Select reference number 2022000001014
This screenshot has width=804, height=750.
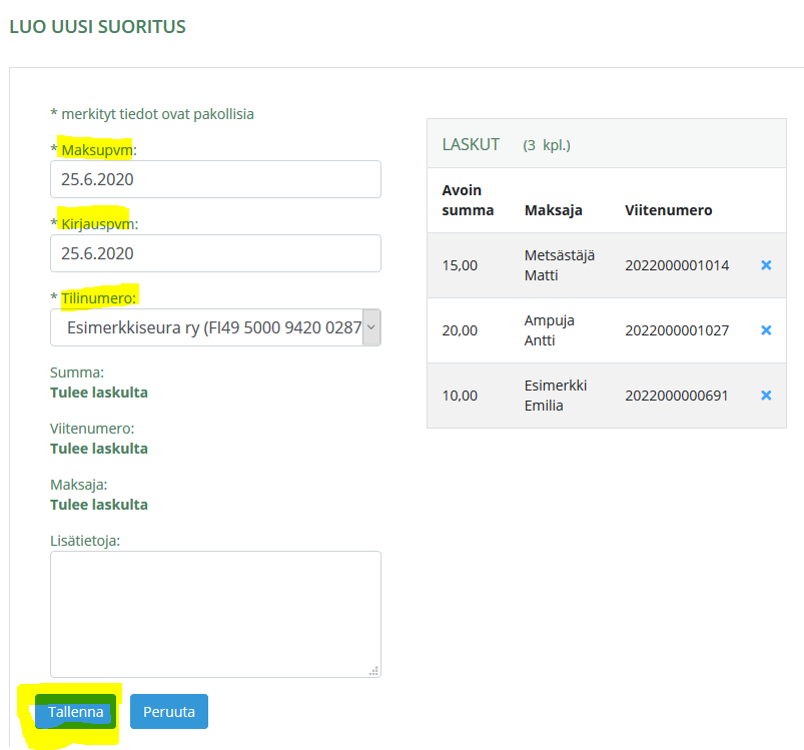[677, 266]
